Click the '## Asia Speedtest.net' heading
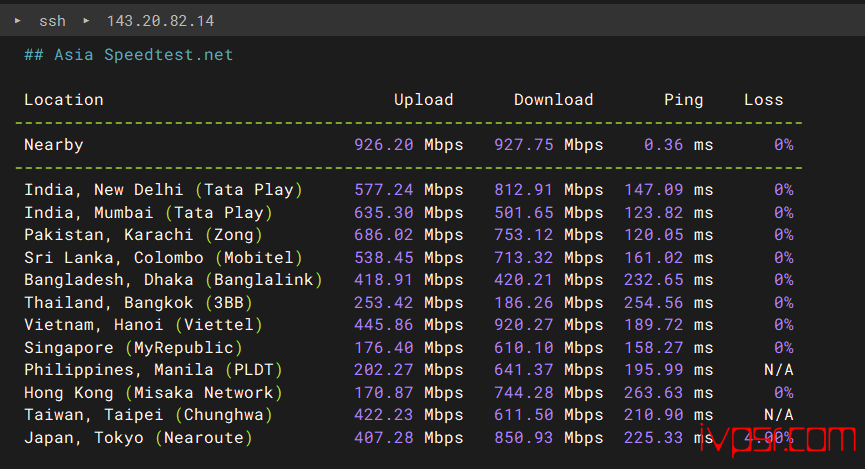The width and height of the screenshot is (865, 469). coord(129,55)
